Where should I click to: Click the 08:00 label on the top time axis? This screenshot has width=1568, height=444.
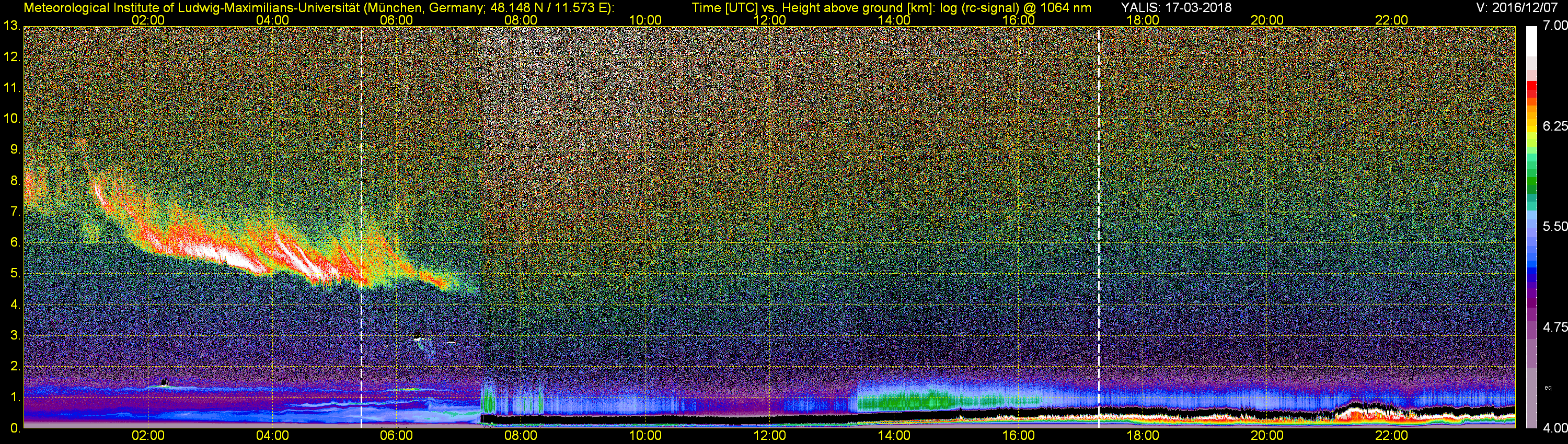[521, 20]
